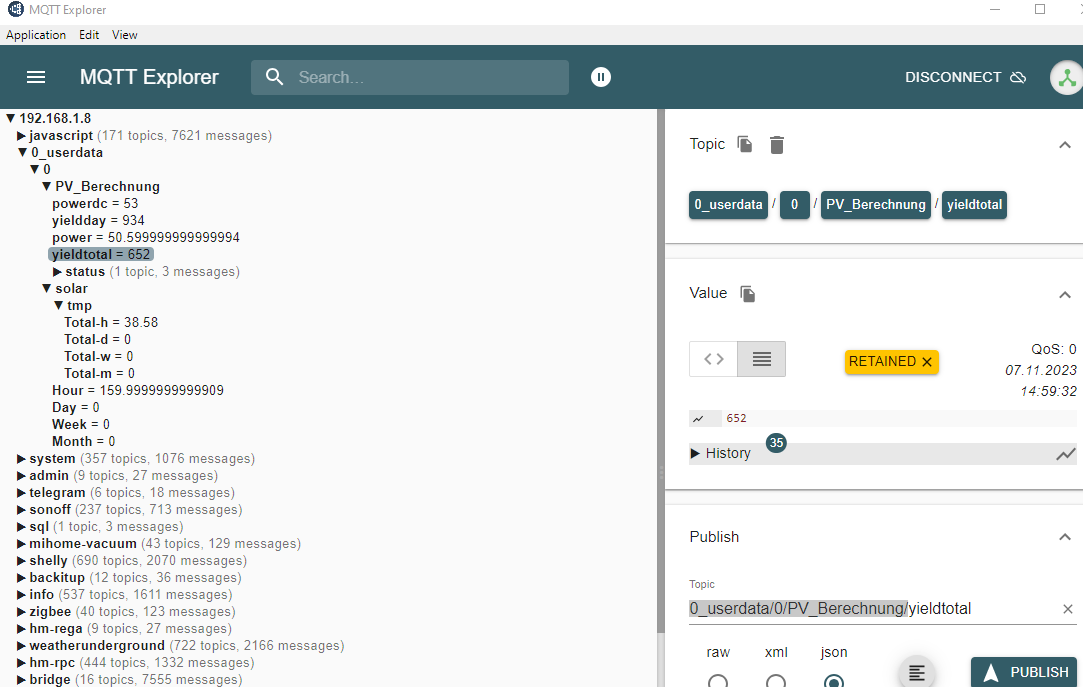Viewport: 1083px width, 687px height.
Task: Click the yieldtotal breadcrumb chip
Action: click(x=974, y=205)
